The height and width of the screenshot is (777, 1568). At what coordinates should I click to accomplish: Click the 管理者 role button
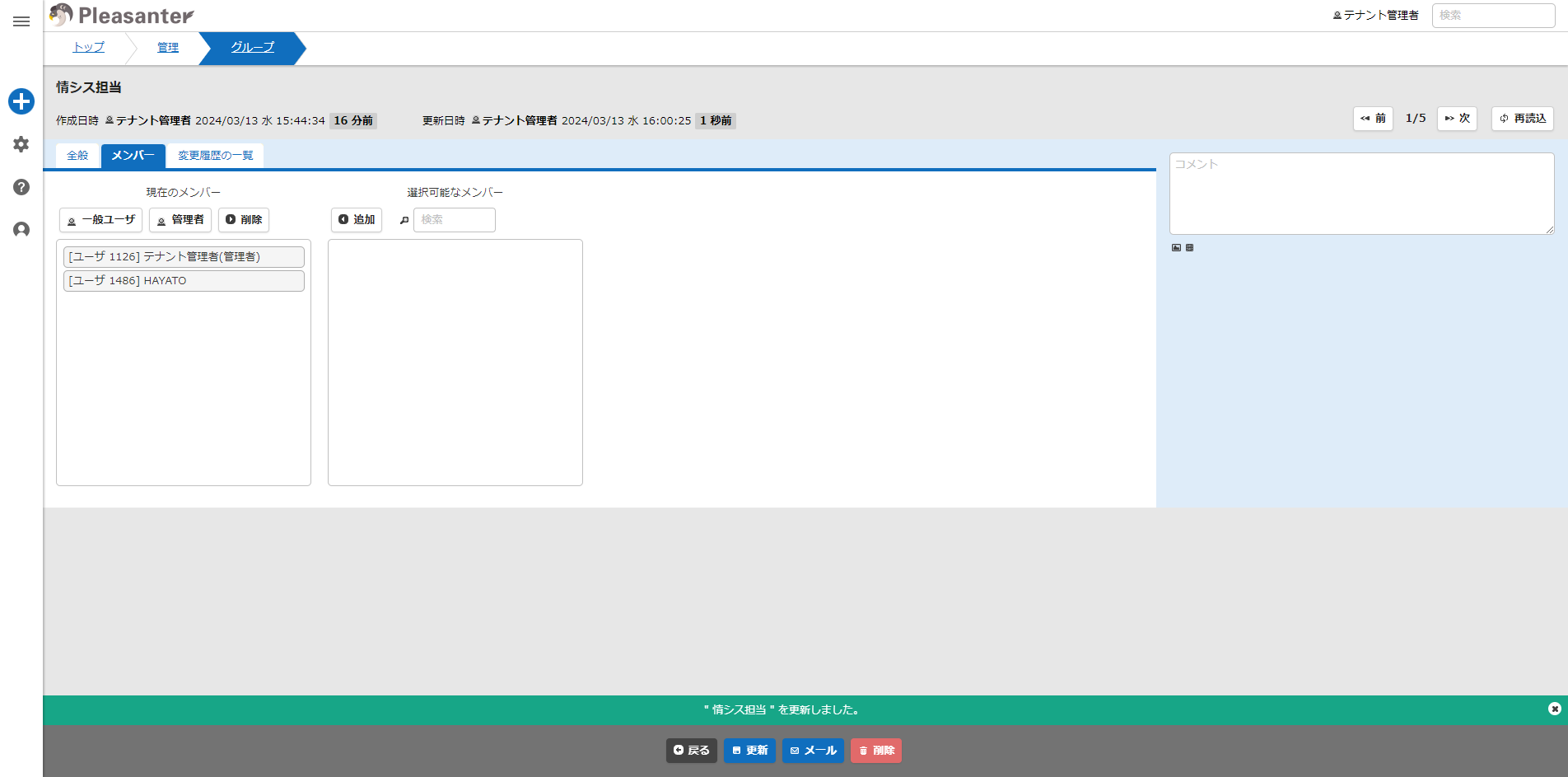tap(180, 220)
